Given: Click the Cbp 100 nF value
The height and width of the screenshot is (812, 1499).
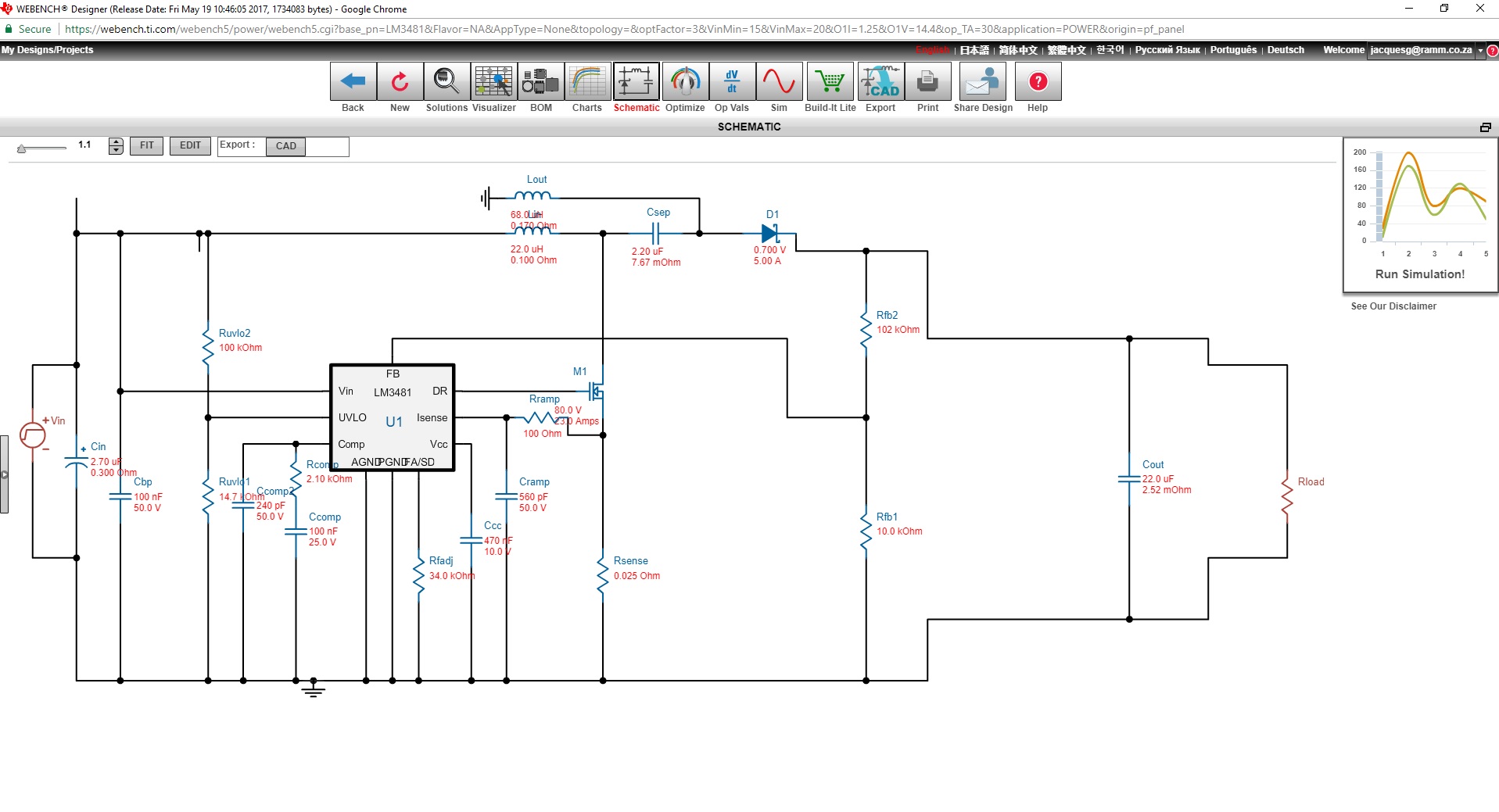Looking at the screenshot, I should pos(148,497).
